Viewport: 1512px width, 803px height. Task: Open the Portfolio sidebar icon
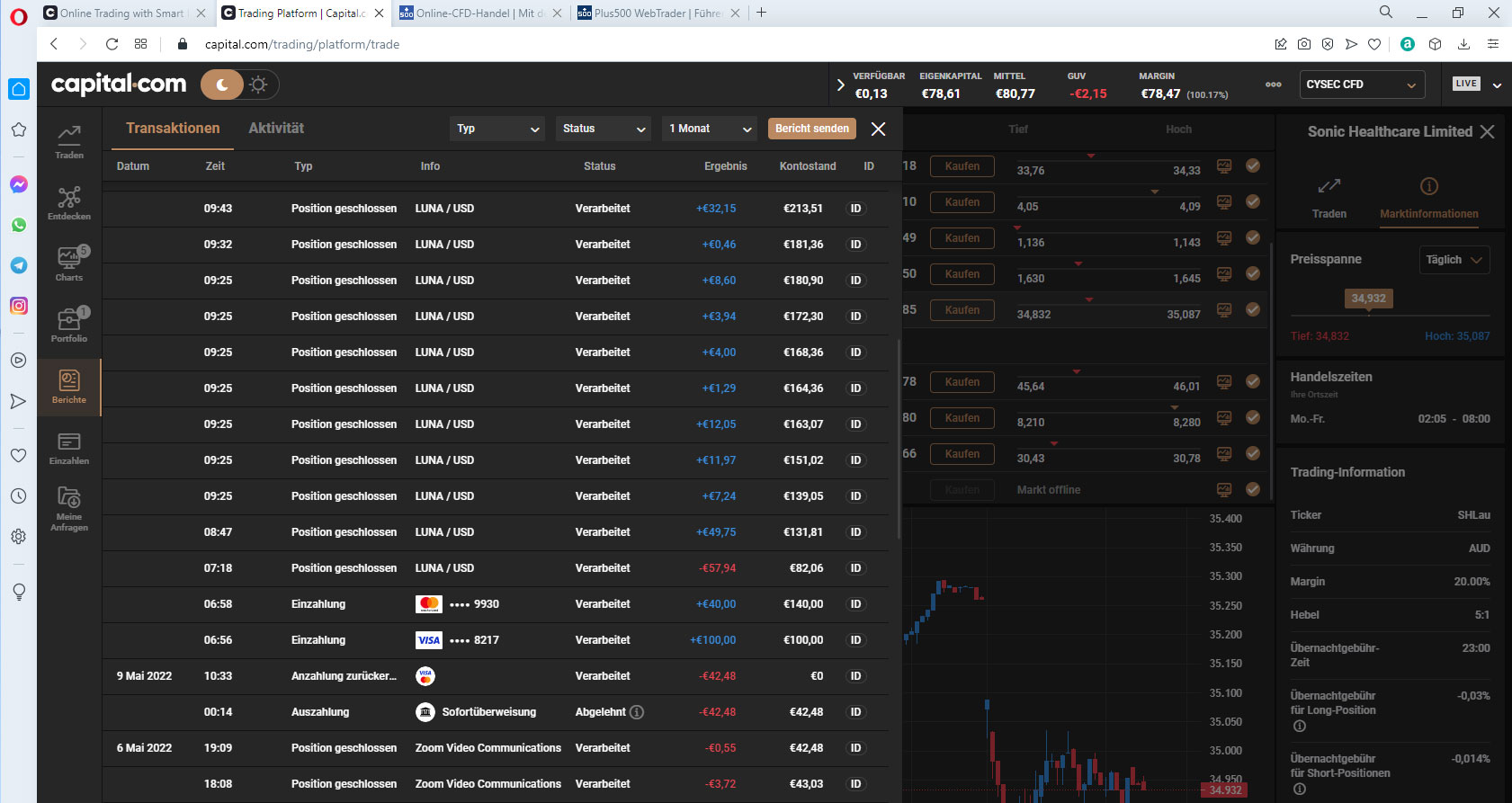pos(69,324)
